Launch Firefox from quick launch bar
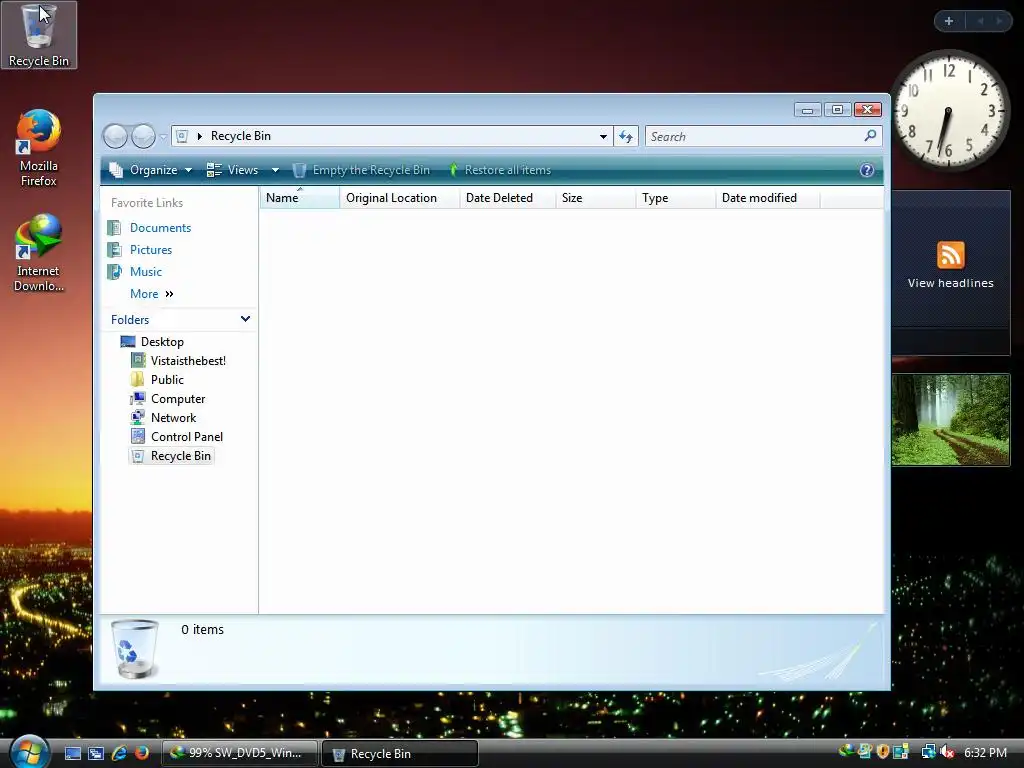Image resolution: width=1024 pixels, height=768 pixels. 142,753
